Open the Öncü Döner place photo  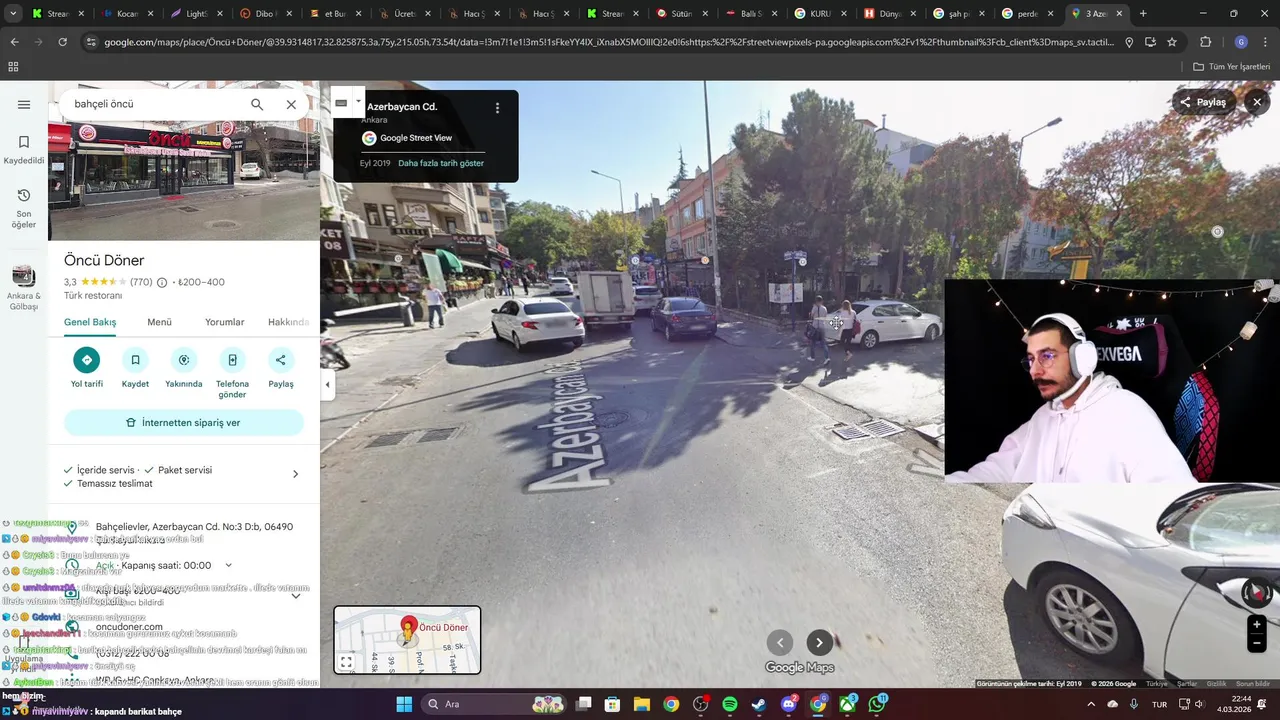(184, 180)
